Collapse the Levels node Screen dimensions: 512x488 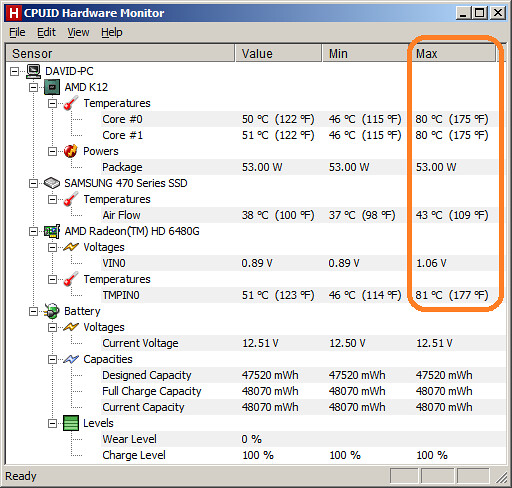[52, 423]
